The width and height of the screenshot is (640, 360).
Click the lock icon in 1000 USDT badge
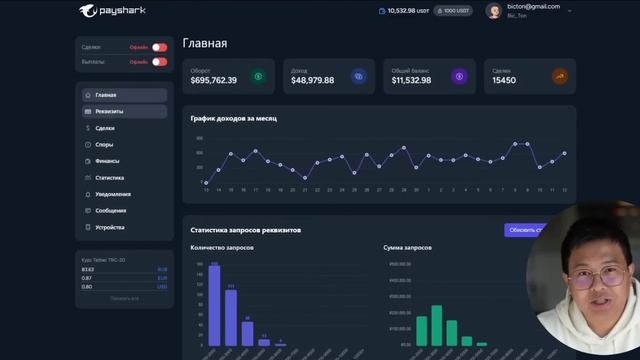[440, 11]
